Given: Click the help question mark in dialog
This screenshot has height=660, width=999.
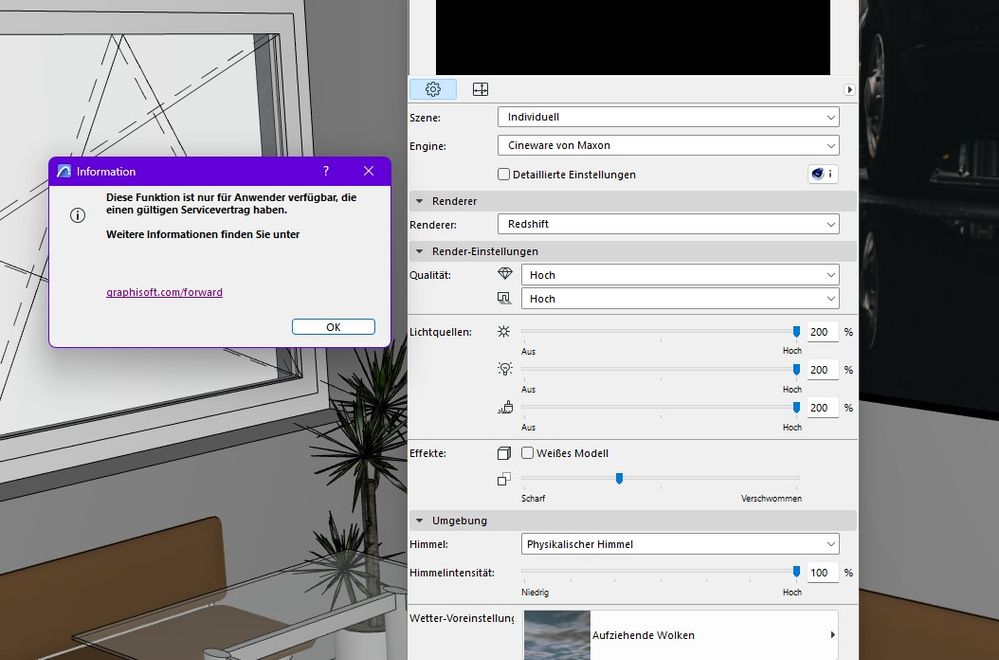Looking at the screenshot, I should coord(326,171).
